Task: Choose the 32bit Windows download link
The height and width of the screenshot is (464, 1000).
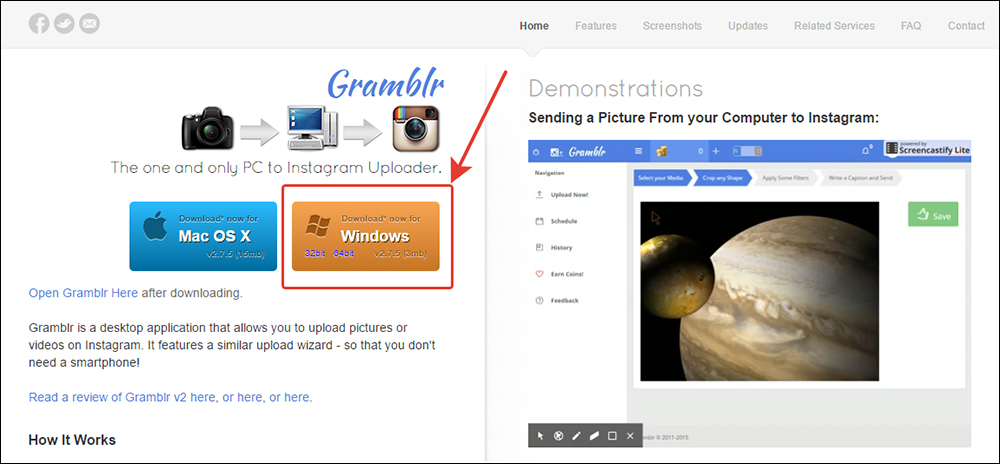Action: (315, 254)
